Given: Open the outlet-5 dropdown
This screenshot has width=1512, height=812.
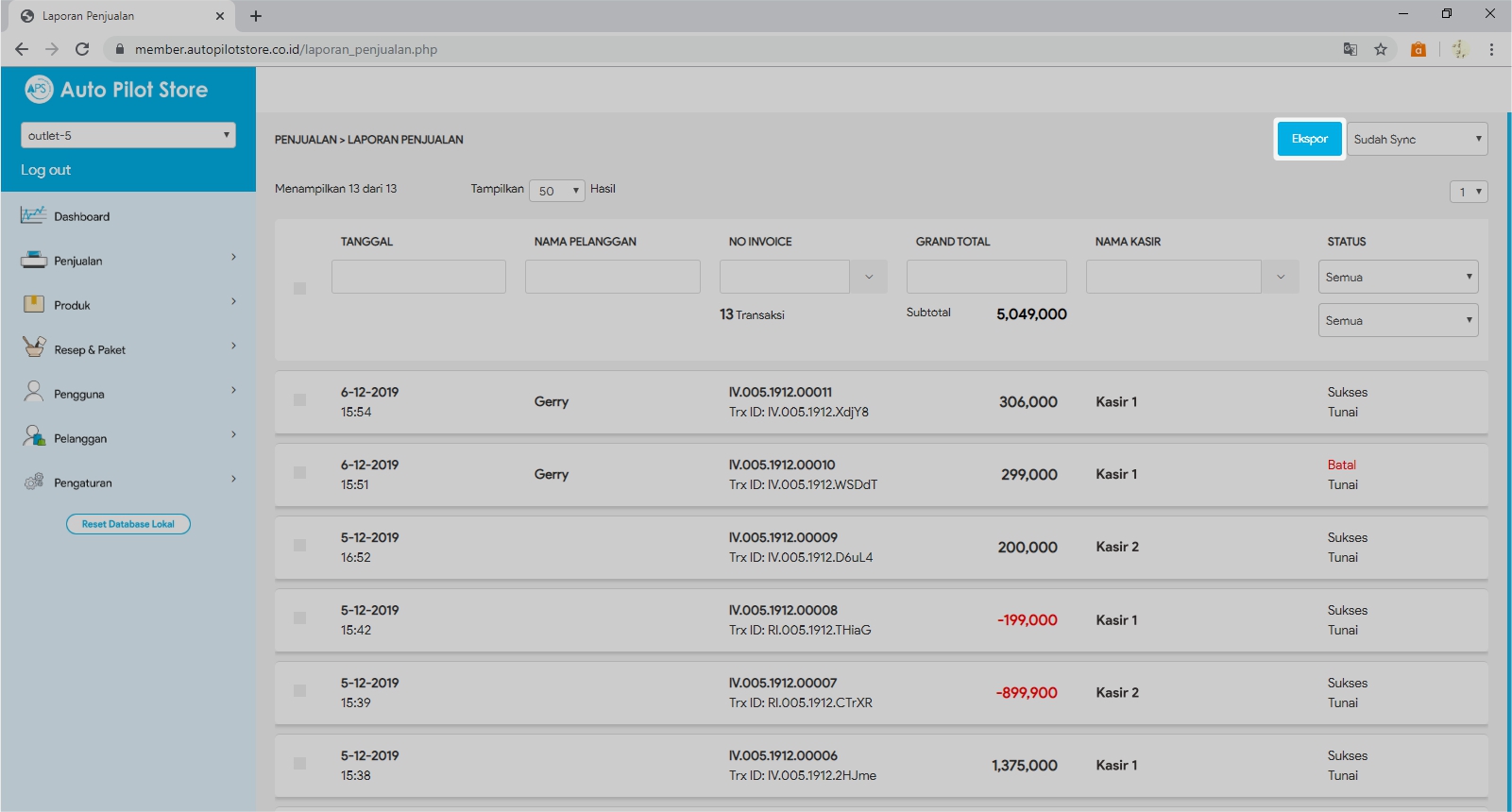Looking at the screenshot, I should tap(127, 135).
